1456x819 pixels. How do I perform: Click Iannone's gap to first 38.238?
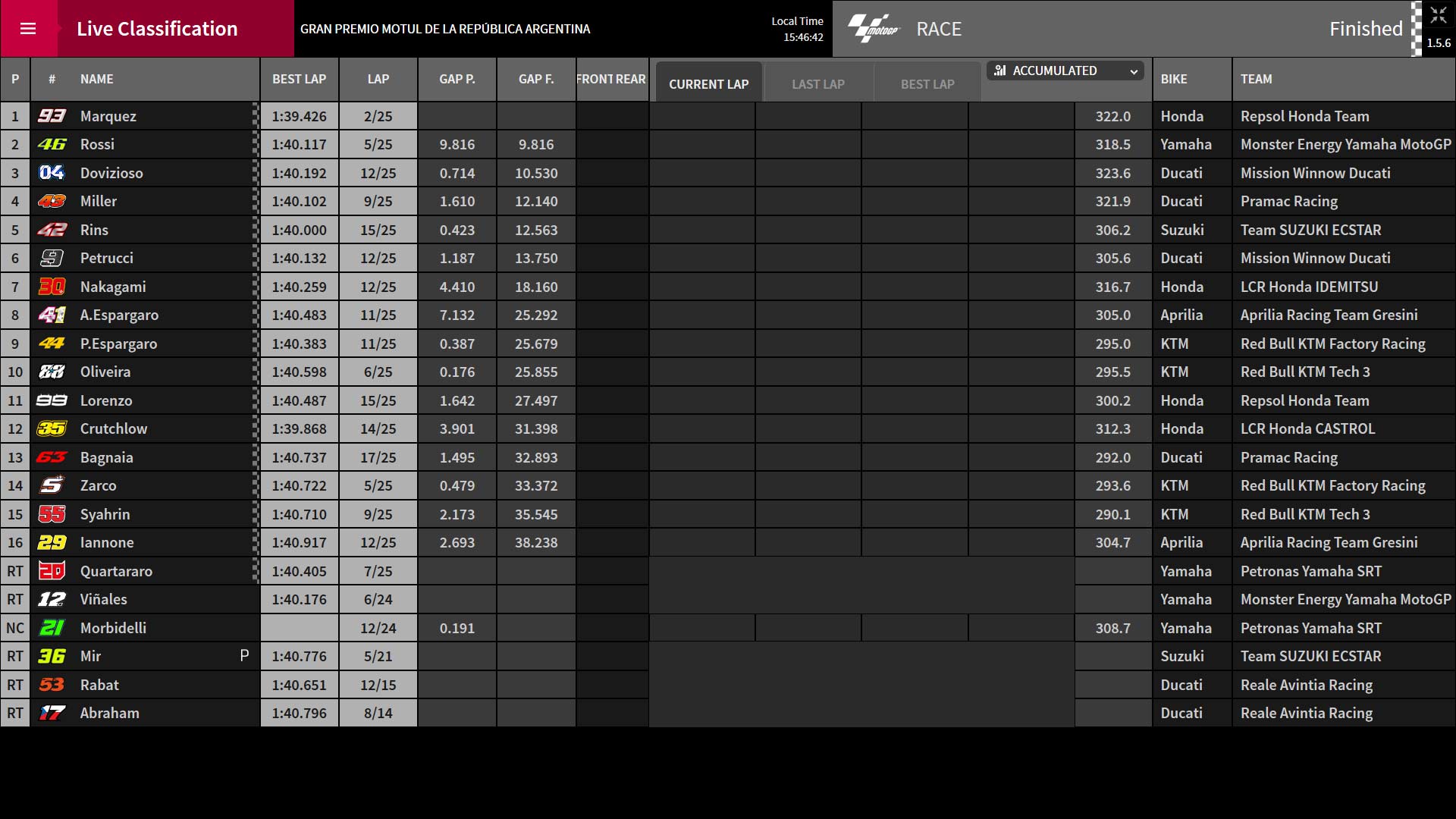coord(536,542)
